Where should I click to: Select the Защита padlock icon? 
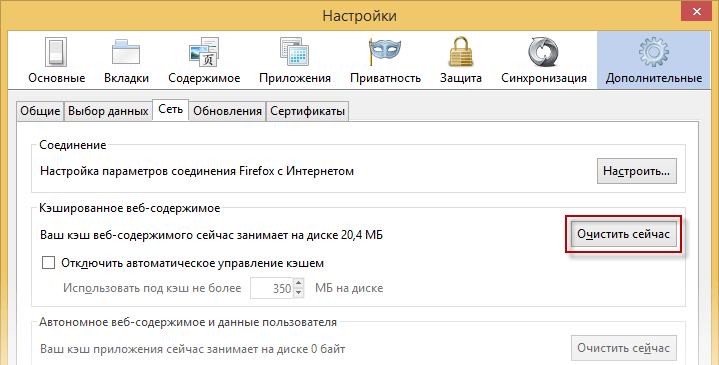(461, 52)
